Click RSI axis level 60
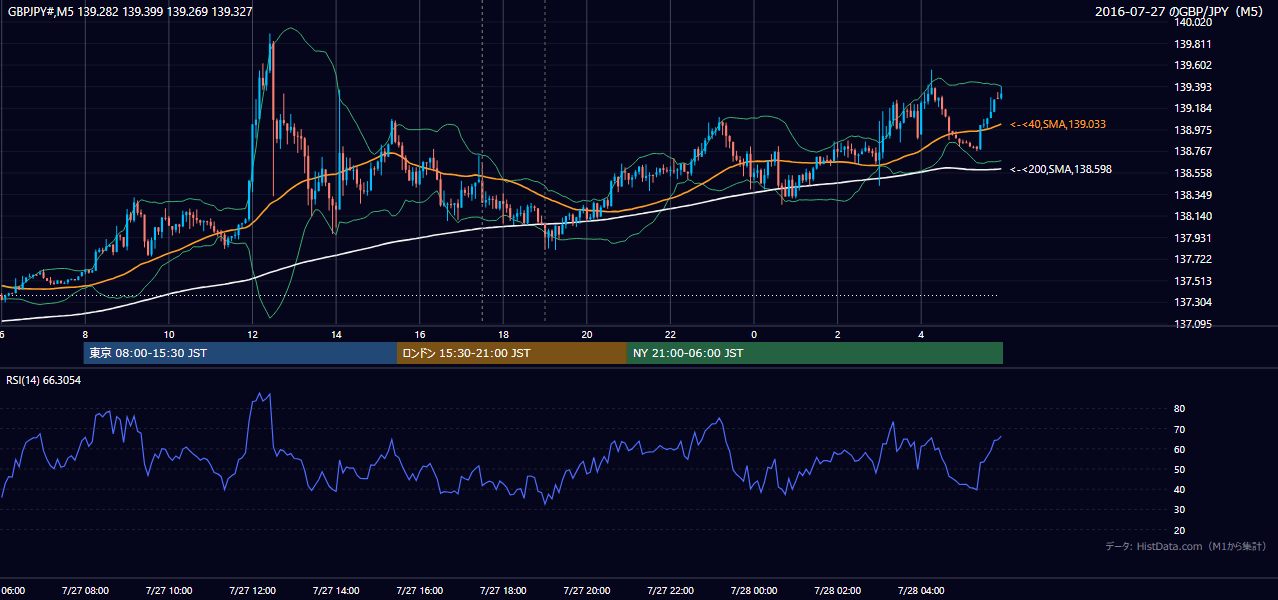Screen dimensions: 1278x600 (x=1180, y=449)
